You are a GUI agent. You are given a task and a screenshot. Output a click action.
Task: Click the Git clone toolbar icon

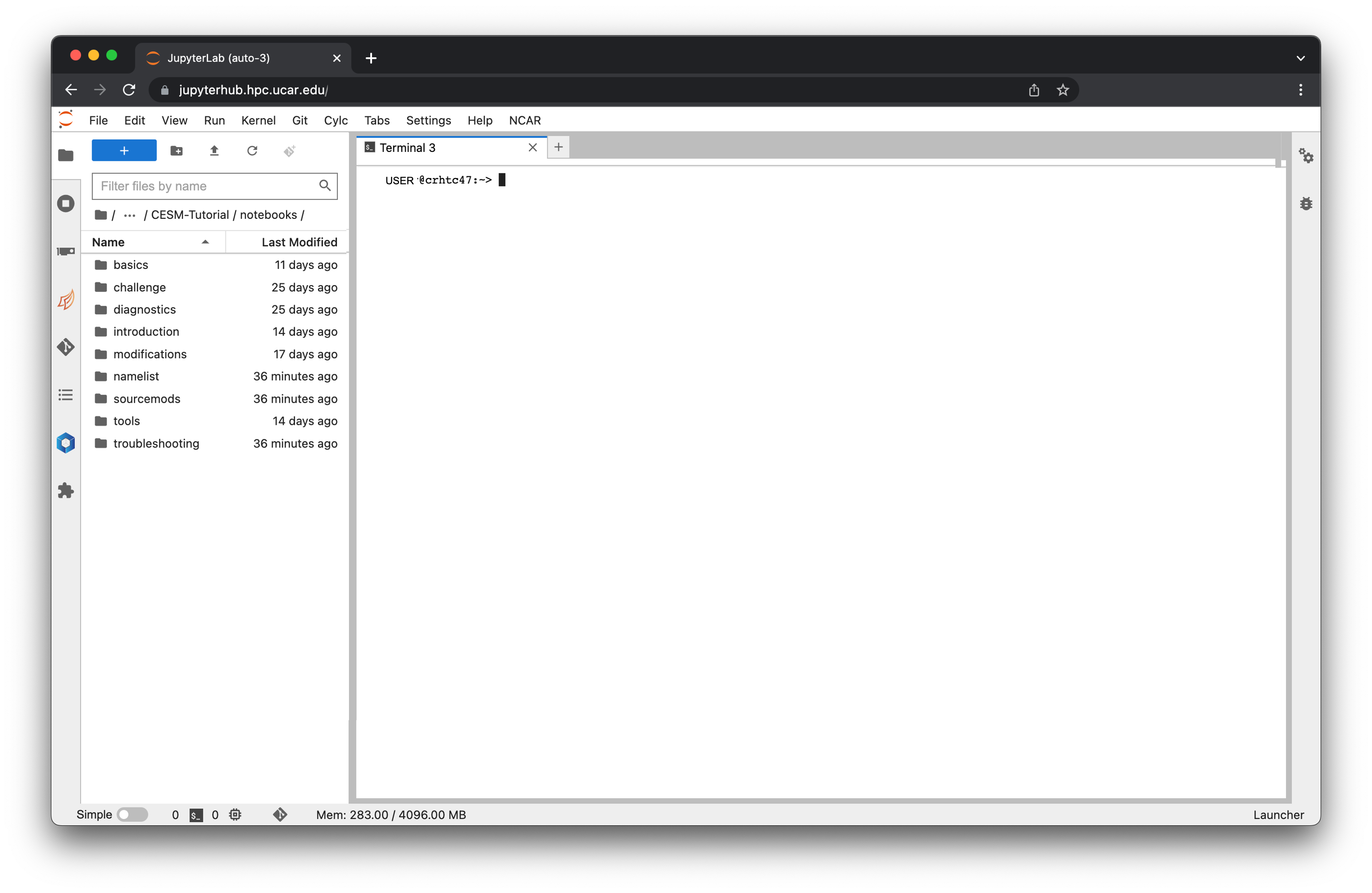[289, 151]
